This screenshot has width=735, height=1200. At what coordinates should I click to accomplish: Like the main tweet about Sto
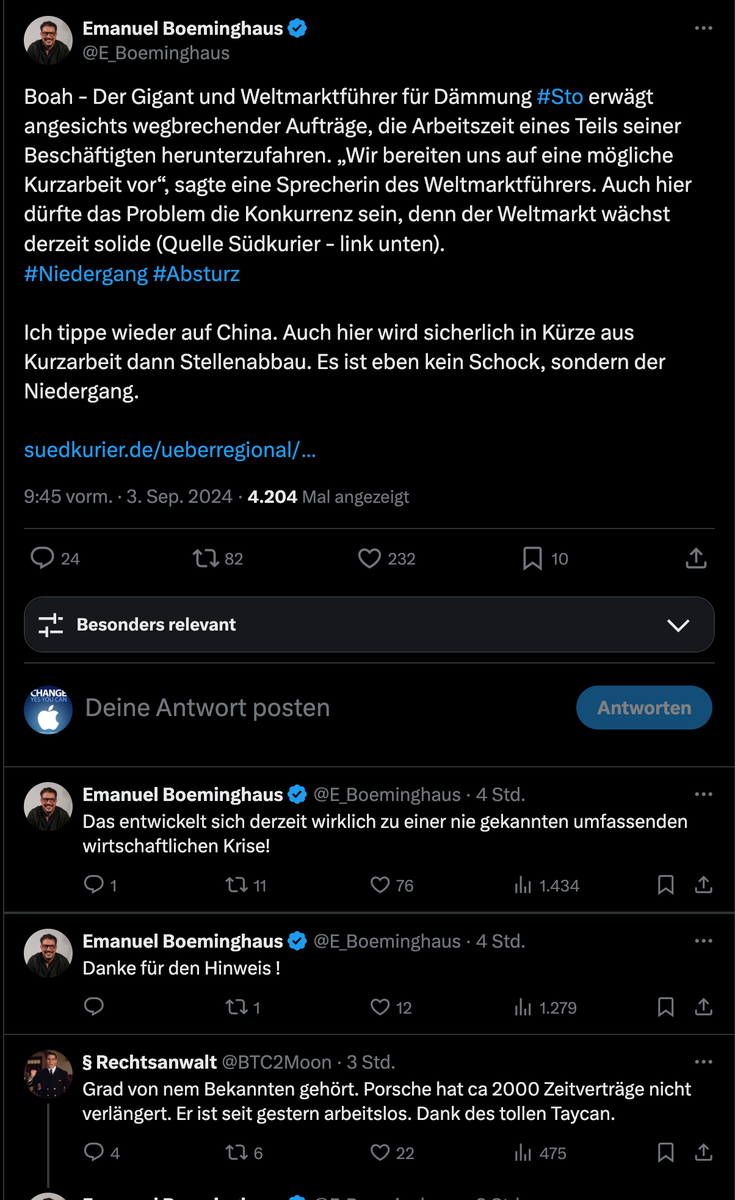coord(370,559)
